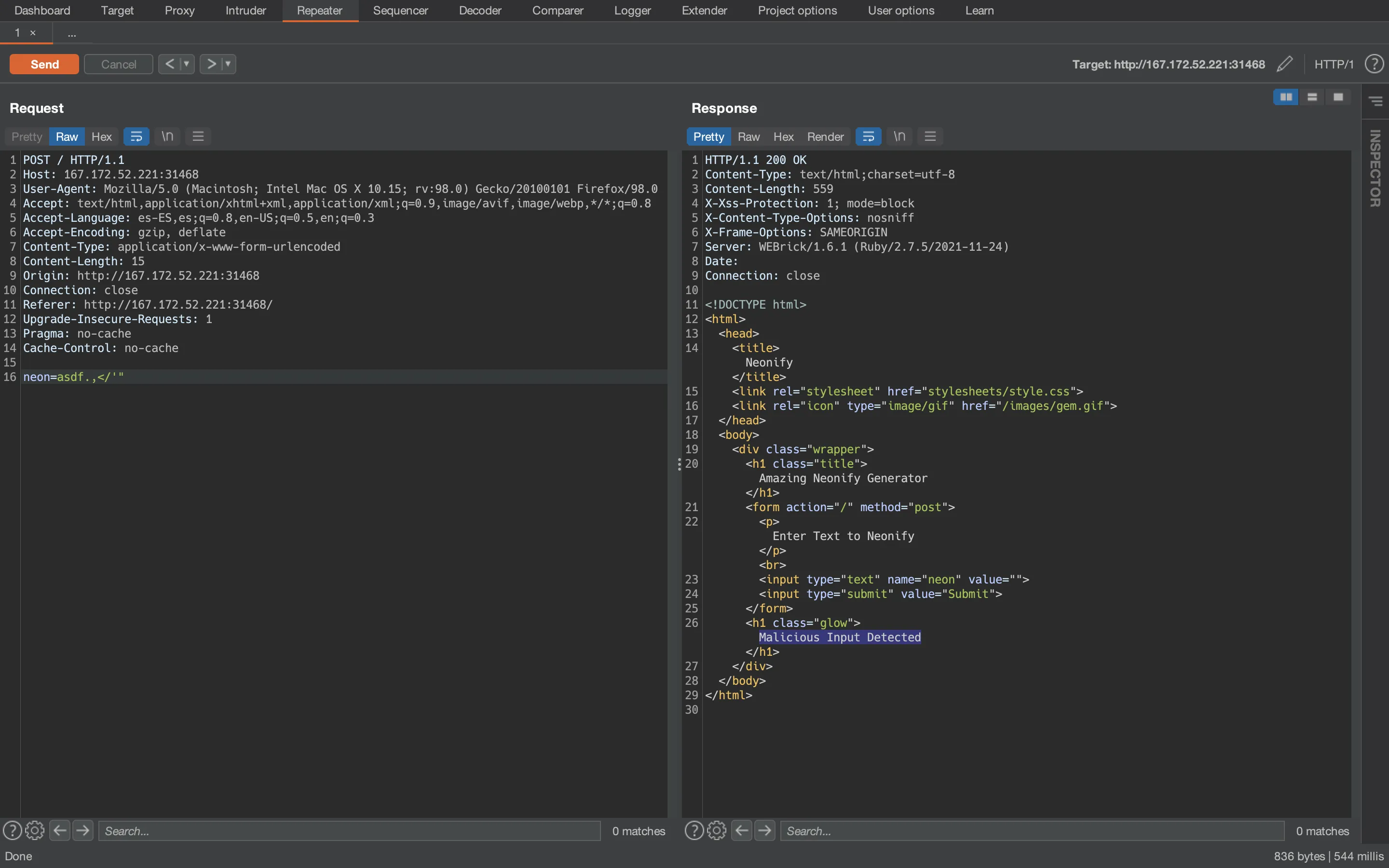This screenshot has height=868, width=1389.
Task: Click 'Malicious Input Detected' in response
Action: [840, 637]
